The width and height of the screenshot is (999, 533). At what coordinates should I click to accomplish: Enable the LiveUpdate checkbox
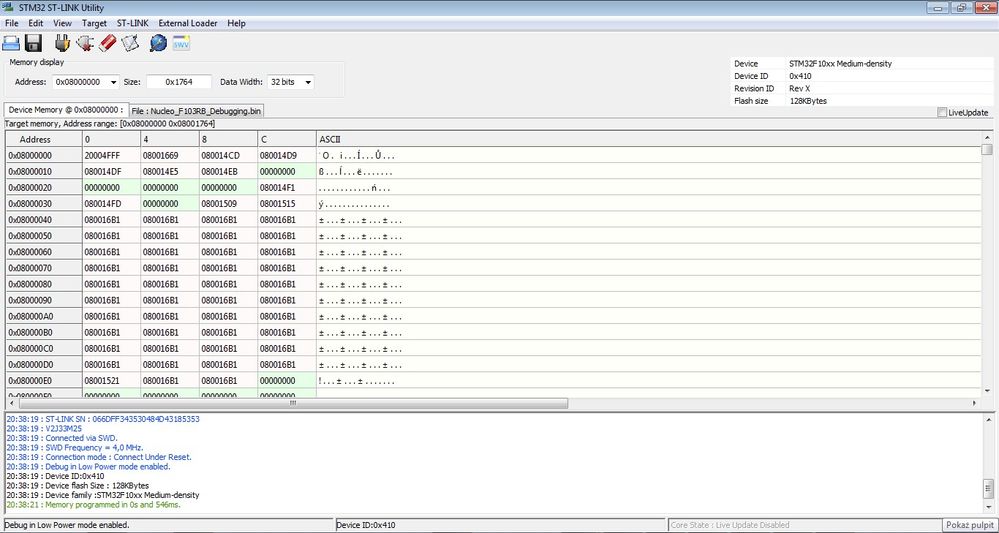pos(942,113)
